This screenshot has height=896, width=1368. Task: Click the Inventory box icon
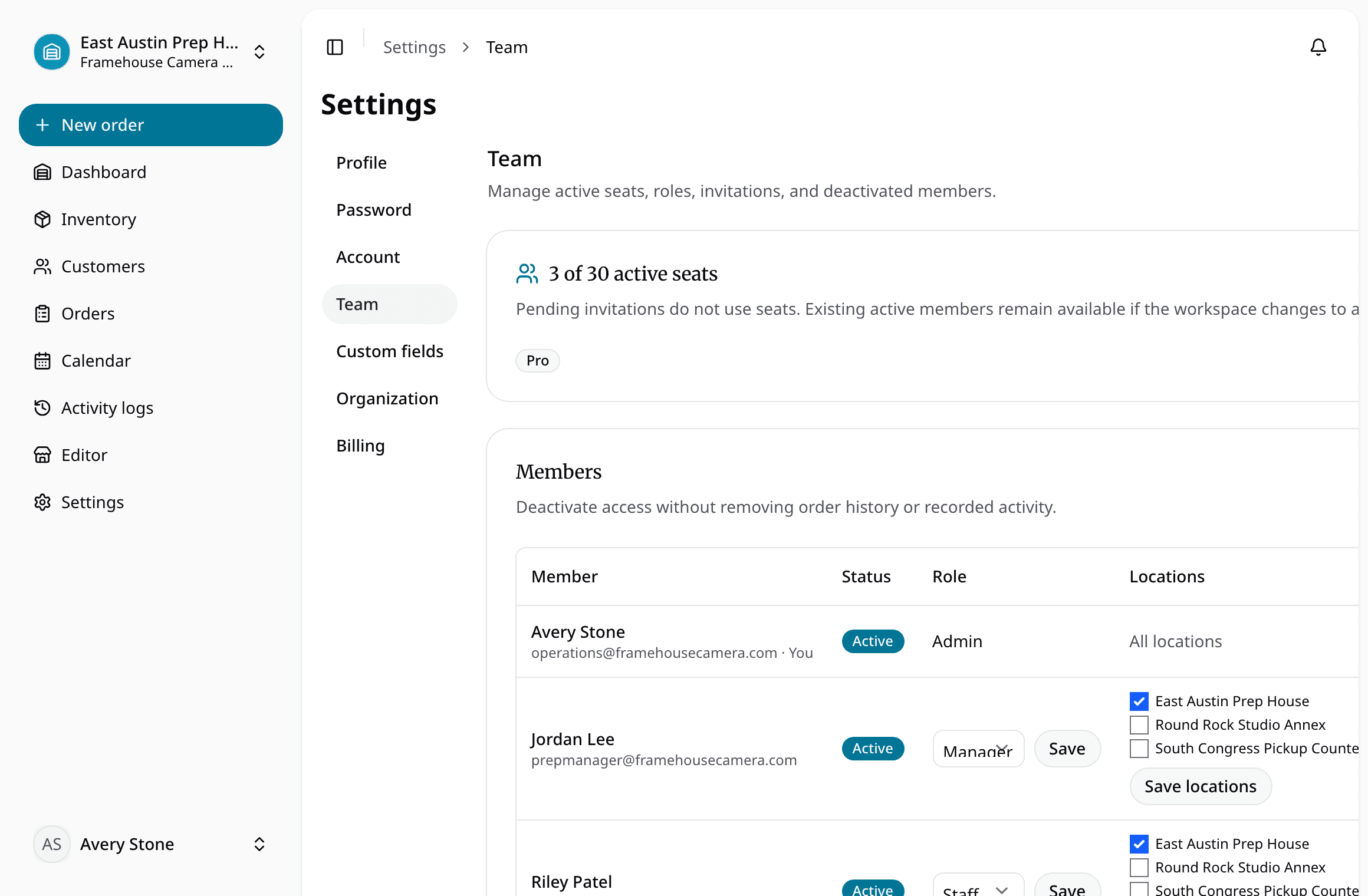[x=42, y=219]
